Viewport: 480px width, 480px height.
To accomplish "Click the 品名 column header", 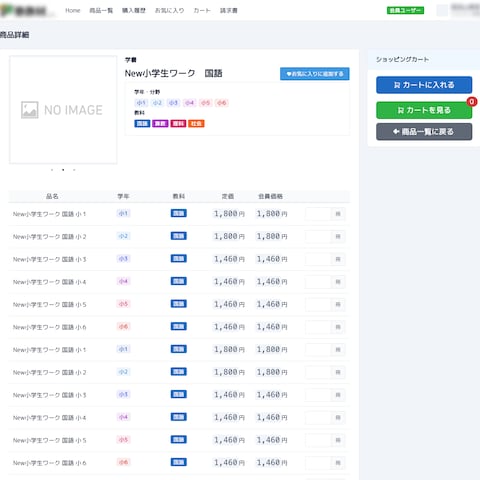I will tap(52, 196).
